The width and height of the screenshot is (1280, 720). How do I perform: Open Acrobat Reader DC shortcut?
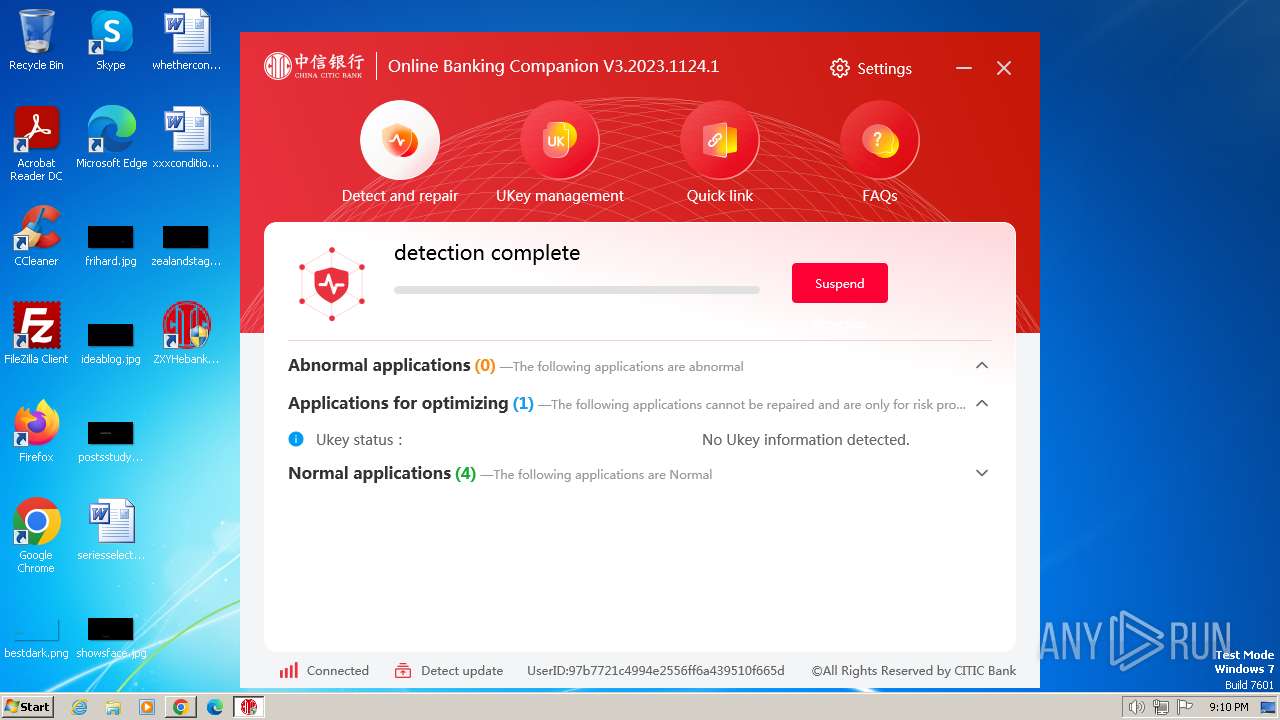(36, 144)
